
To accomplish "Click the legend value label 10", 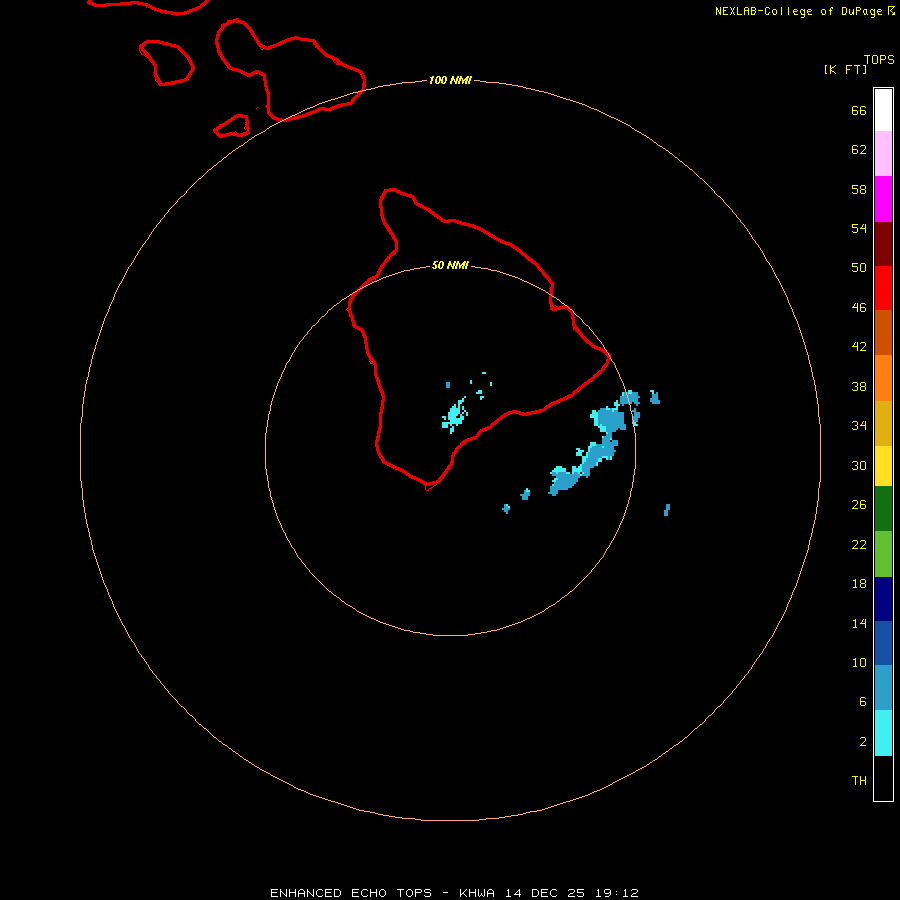I will [x=859, y=662].
